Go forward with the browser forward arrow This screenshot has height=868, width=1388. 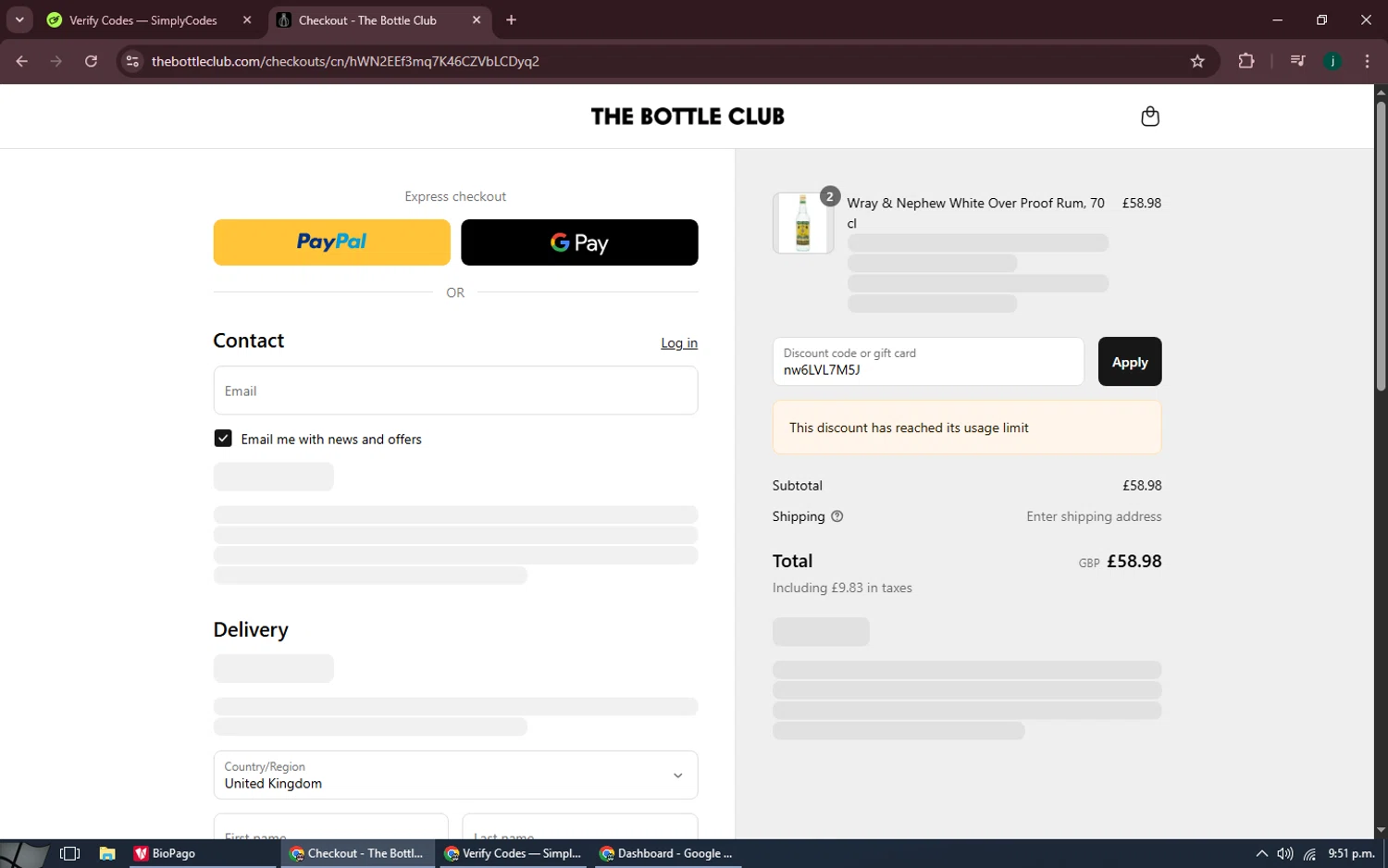(56, 61)
